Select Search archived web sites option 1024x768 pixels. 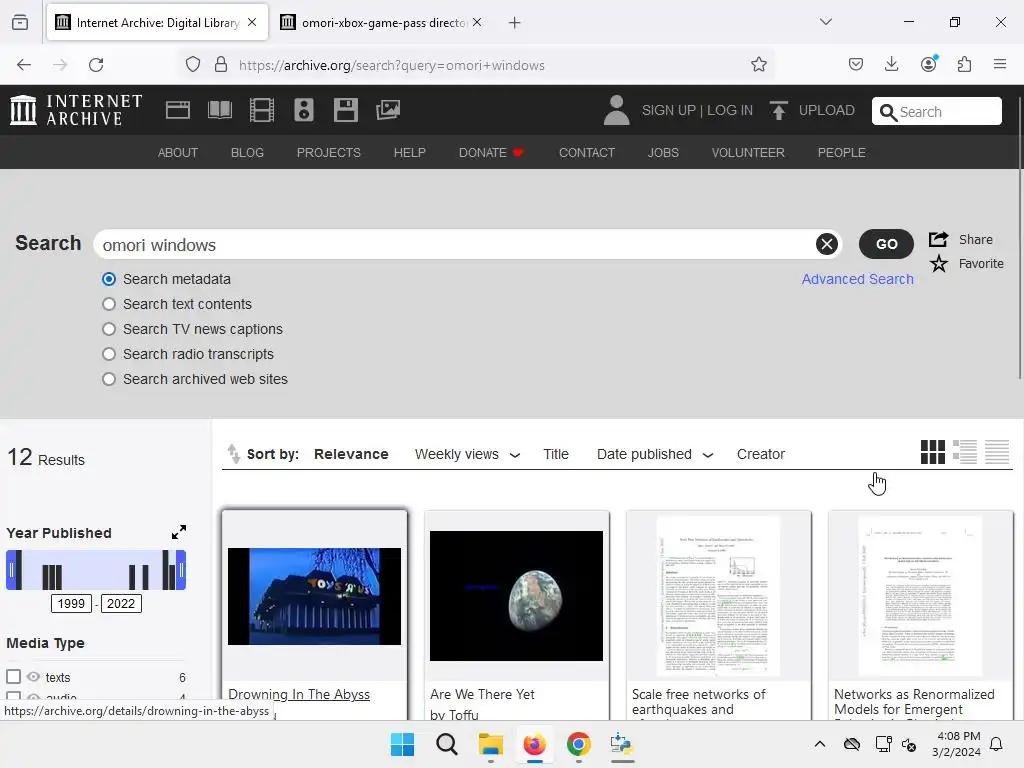point(109,379)
